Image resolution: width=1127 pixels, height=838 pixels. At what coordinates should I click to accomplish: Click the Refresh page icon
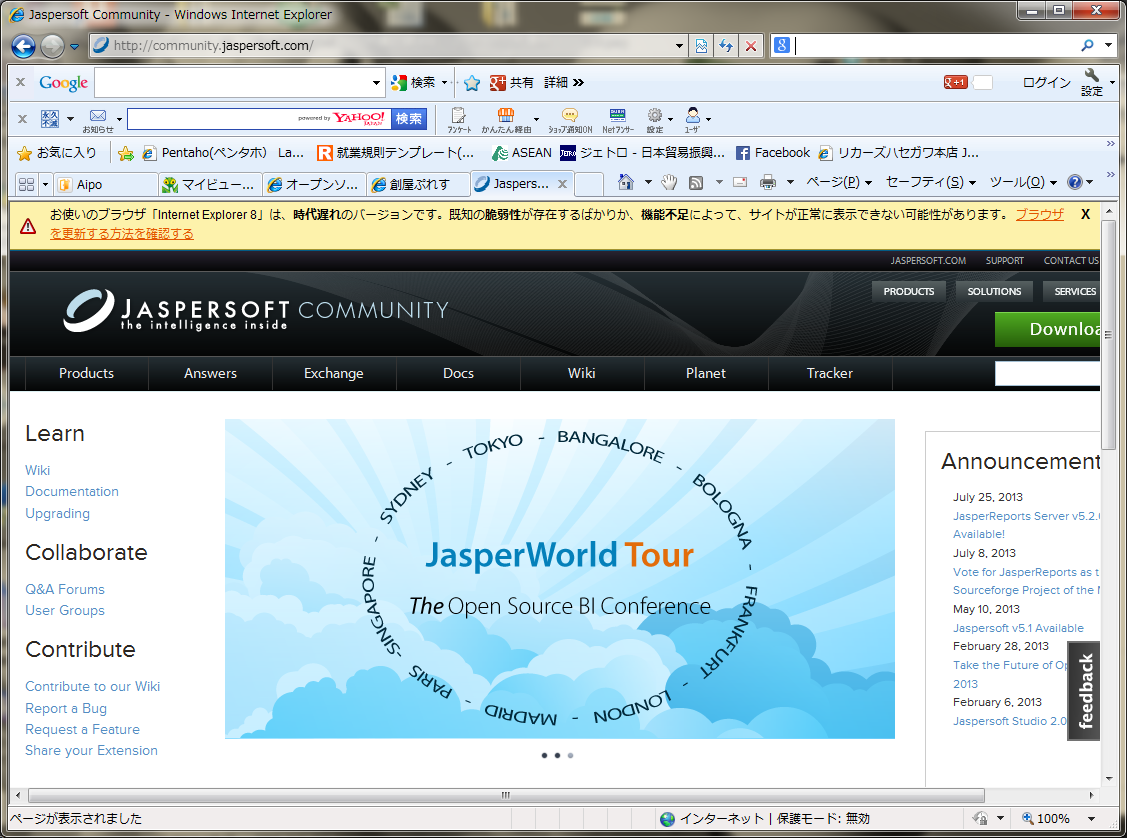pyautogui.click(x=726, y=46)
